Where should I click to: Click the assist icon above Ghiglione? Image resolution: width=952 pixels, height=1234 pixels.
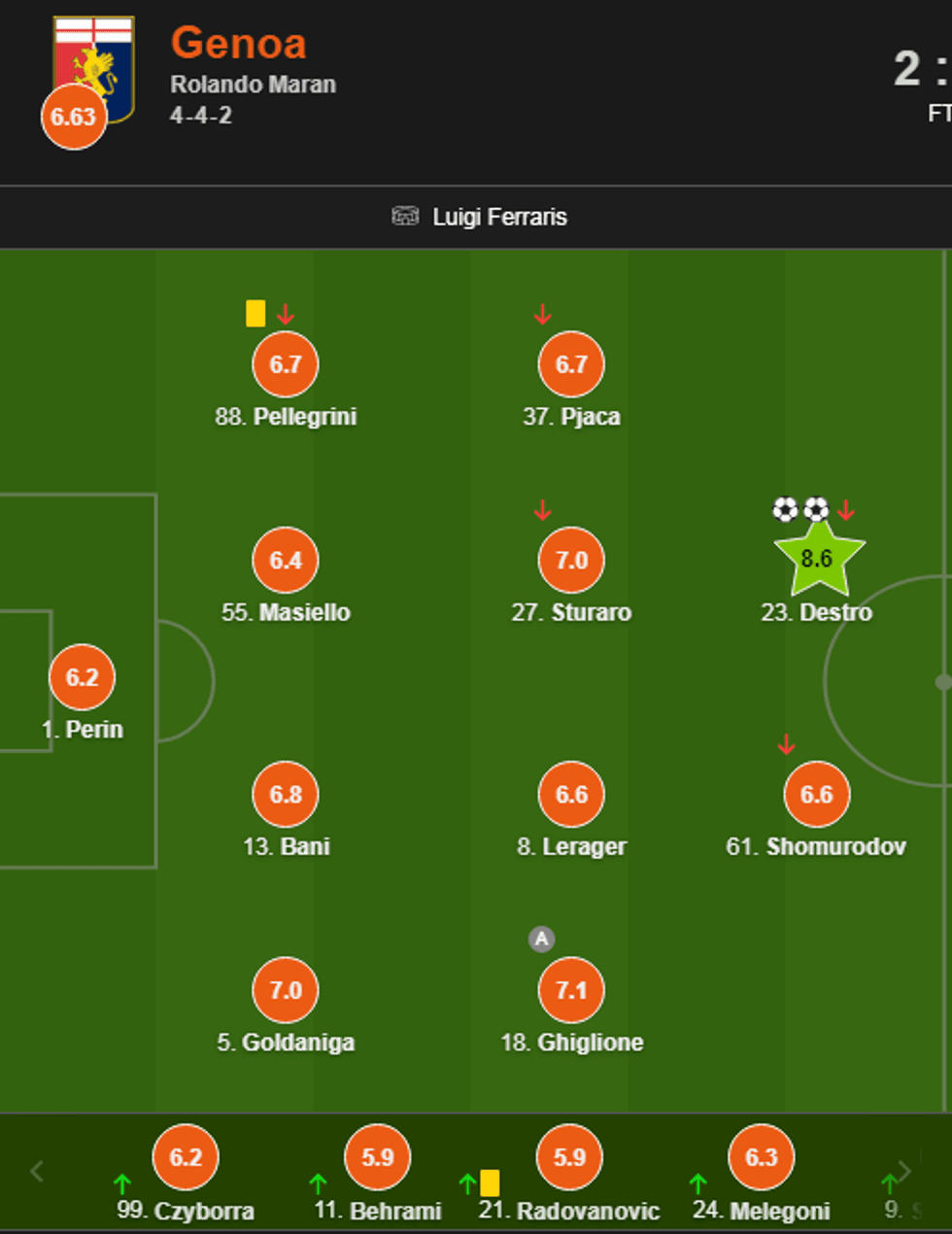541,939
